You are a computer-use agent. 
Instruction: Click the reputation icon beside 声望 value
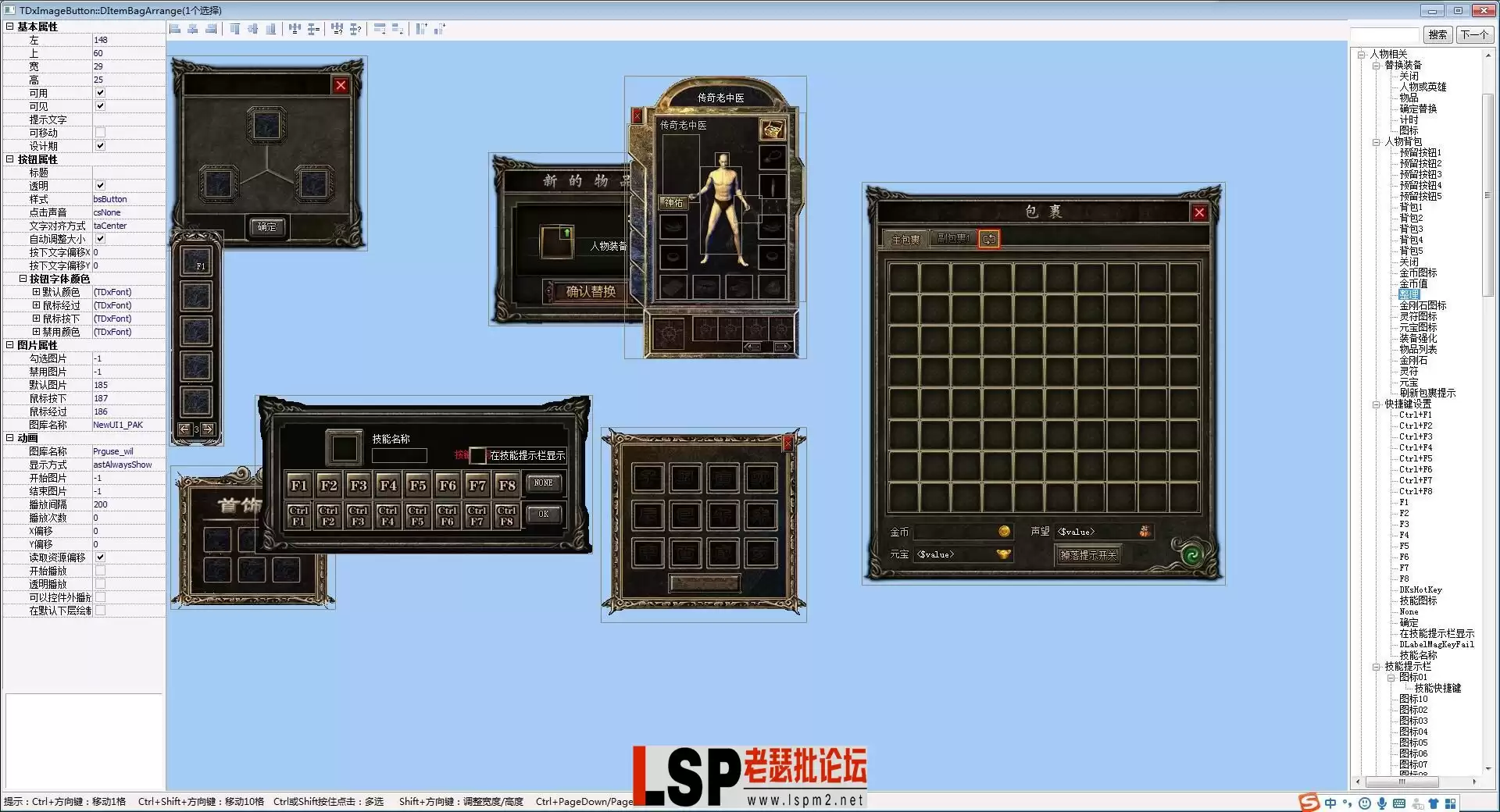point(1145,532)
